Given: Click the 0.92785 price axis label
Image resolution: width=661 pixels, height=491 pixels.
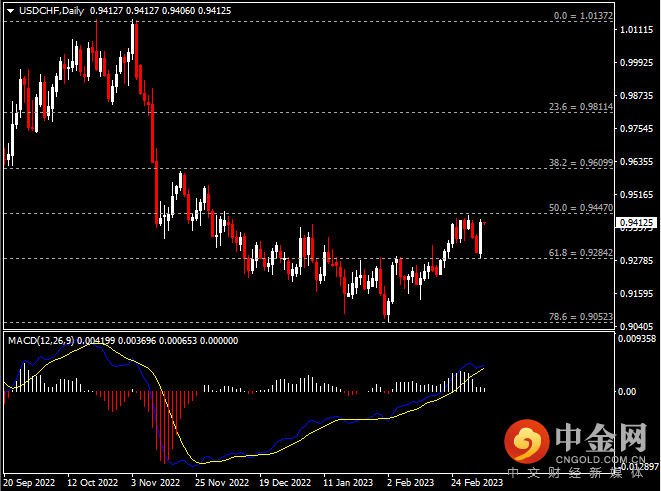Looking at the screenshot, I should (x=637, y=260).
